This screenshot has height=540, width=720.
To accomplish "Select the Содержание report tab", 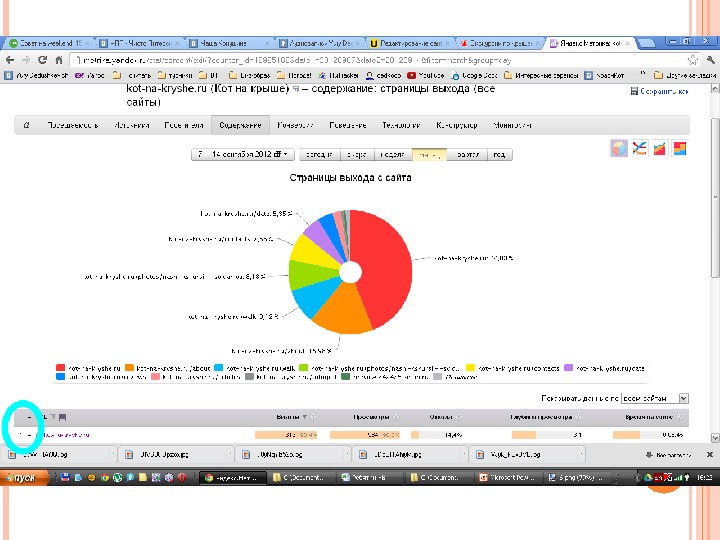I will point(240,125).
